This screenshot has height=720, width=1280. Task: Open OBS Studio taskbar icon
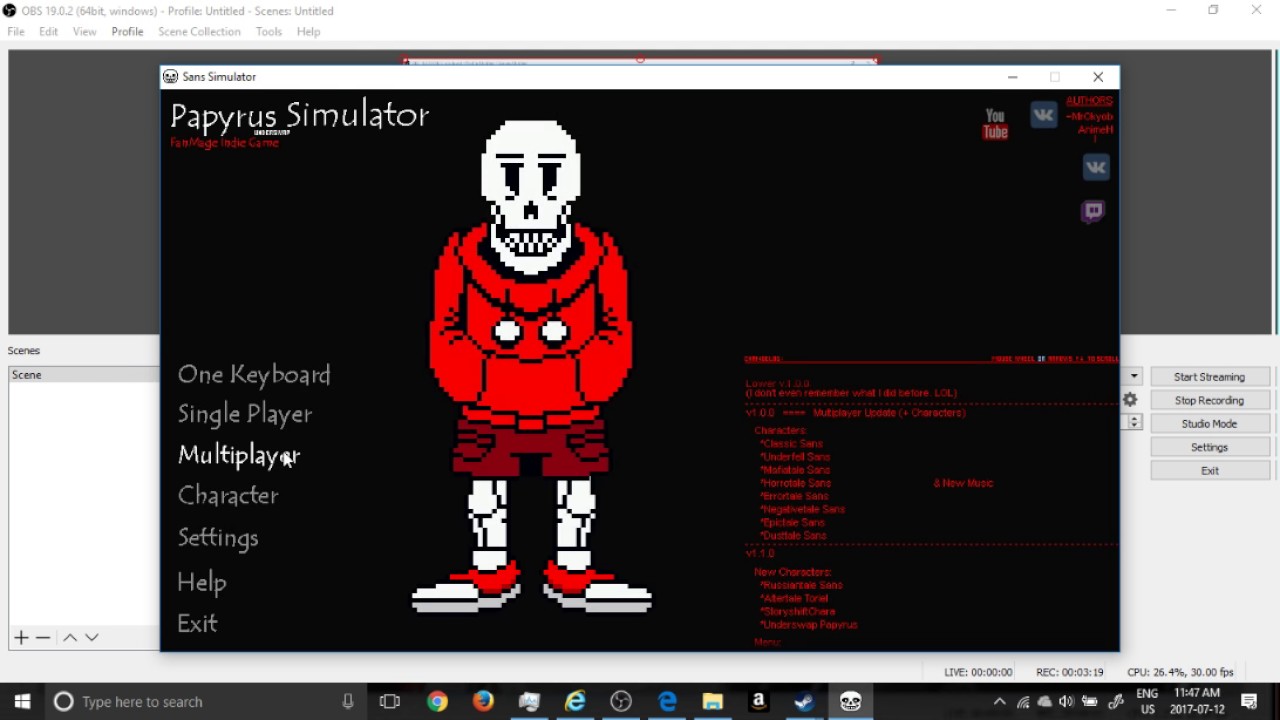(x=622, y=702)
